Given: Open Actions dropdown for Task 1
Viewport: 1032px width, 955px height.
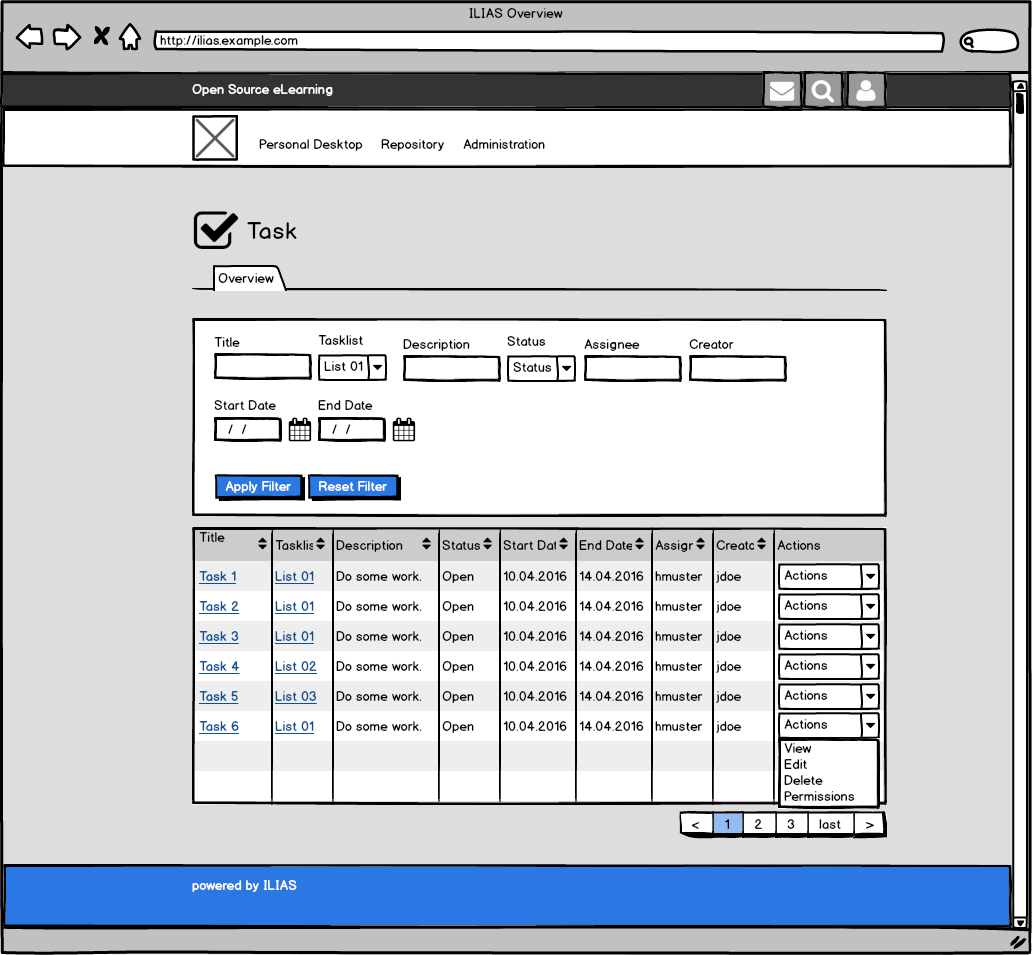Looking at the screenshot, I should (869, 577).
